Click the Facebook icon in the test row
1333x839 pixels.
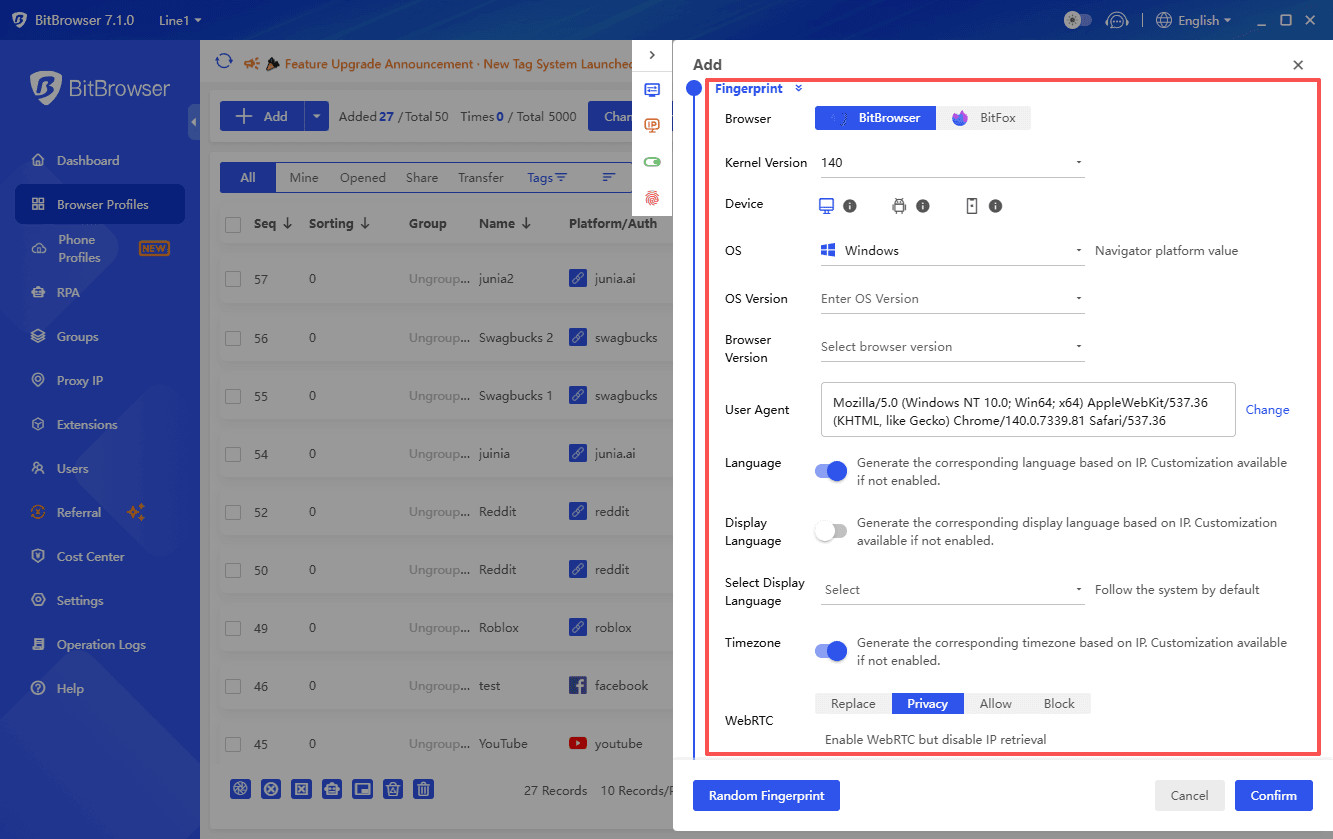coord(578,686)
